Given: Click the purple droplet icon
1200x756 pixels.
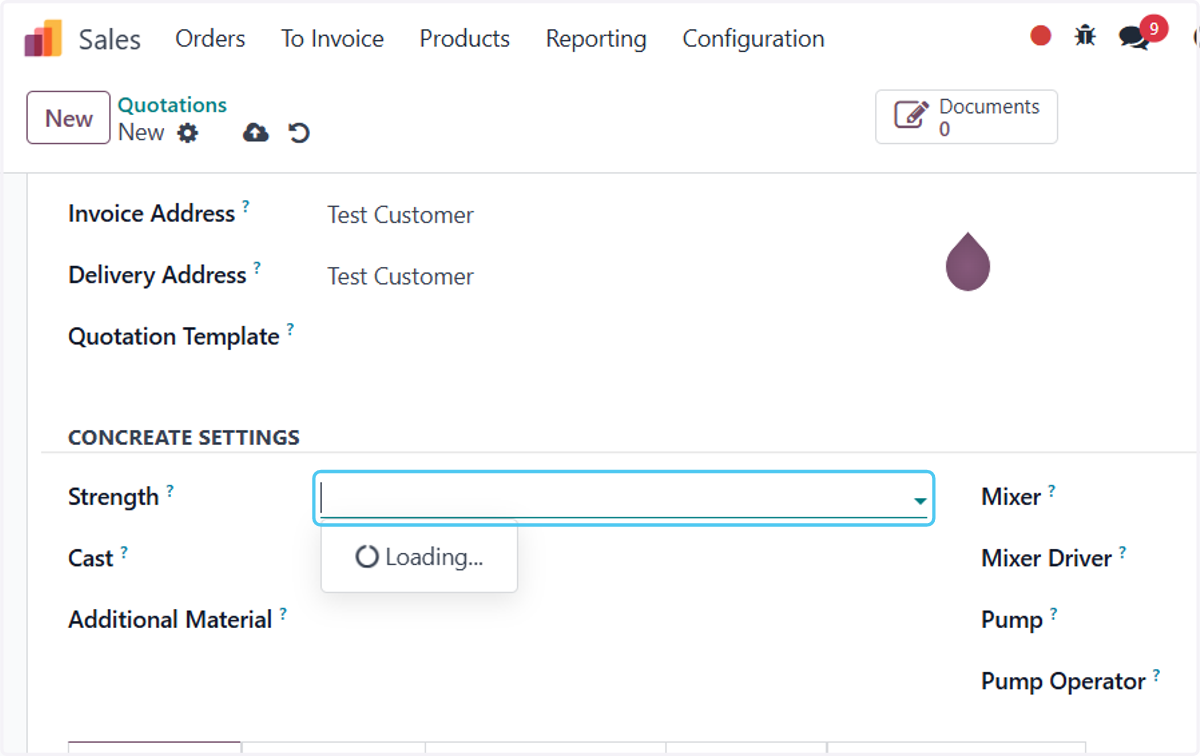Looking at the screenshot, I should 968,262.
